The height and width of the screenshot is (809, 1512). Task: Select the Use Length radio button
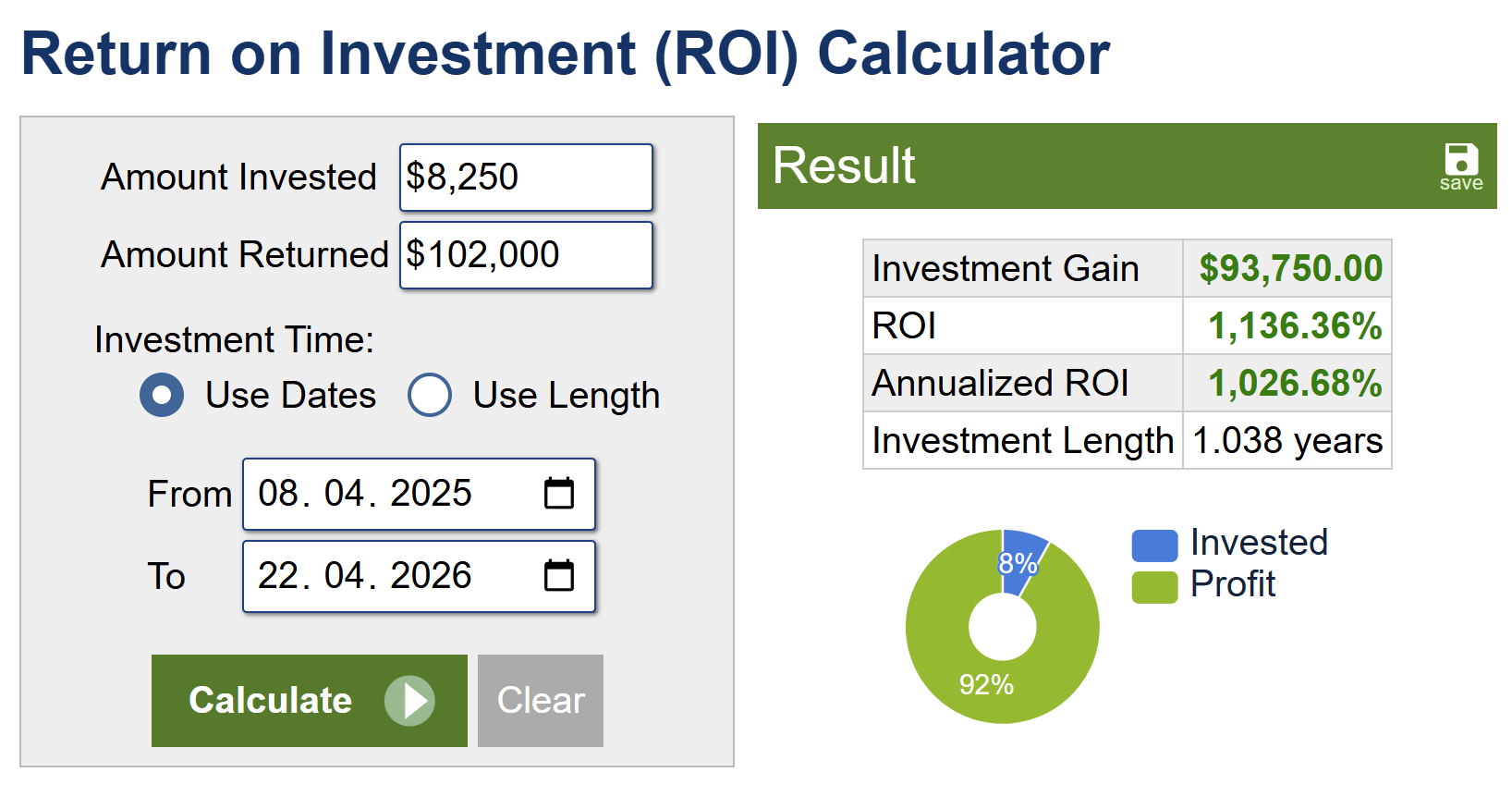[430, 396]
